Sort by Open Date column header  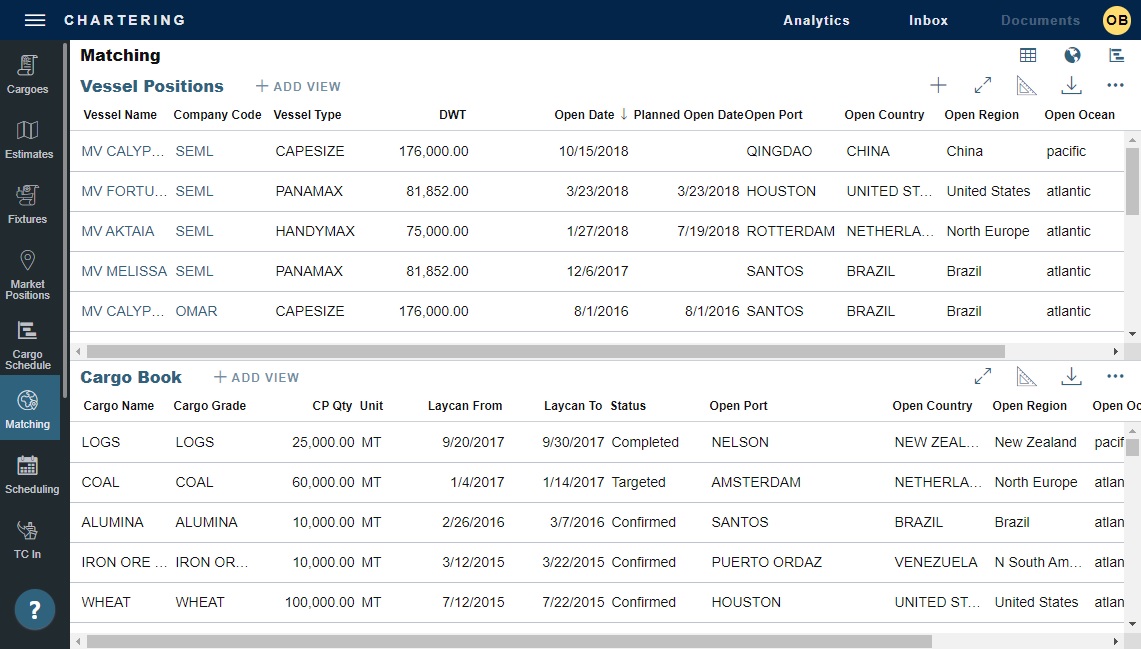(585, 115)
